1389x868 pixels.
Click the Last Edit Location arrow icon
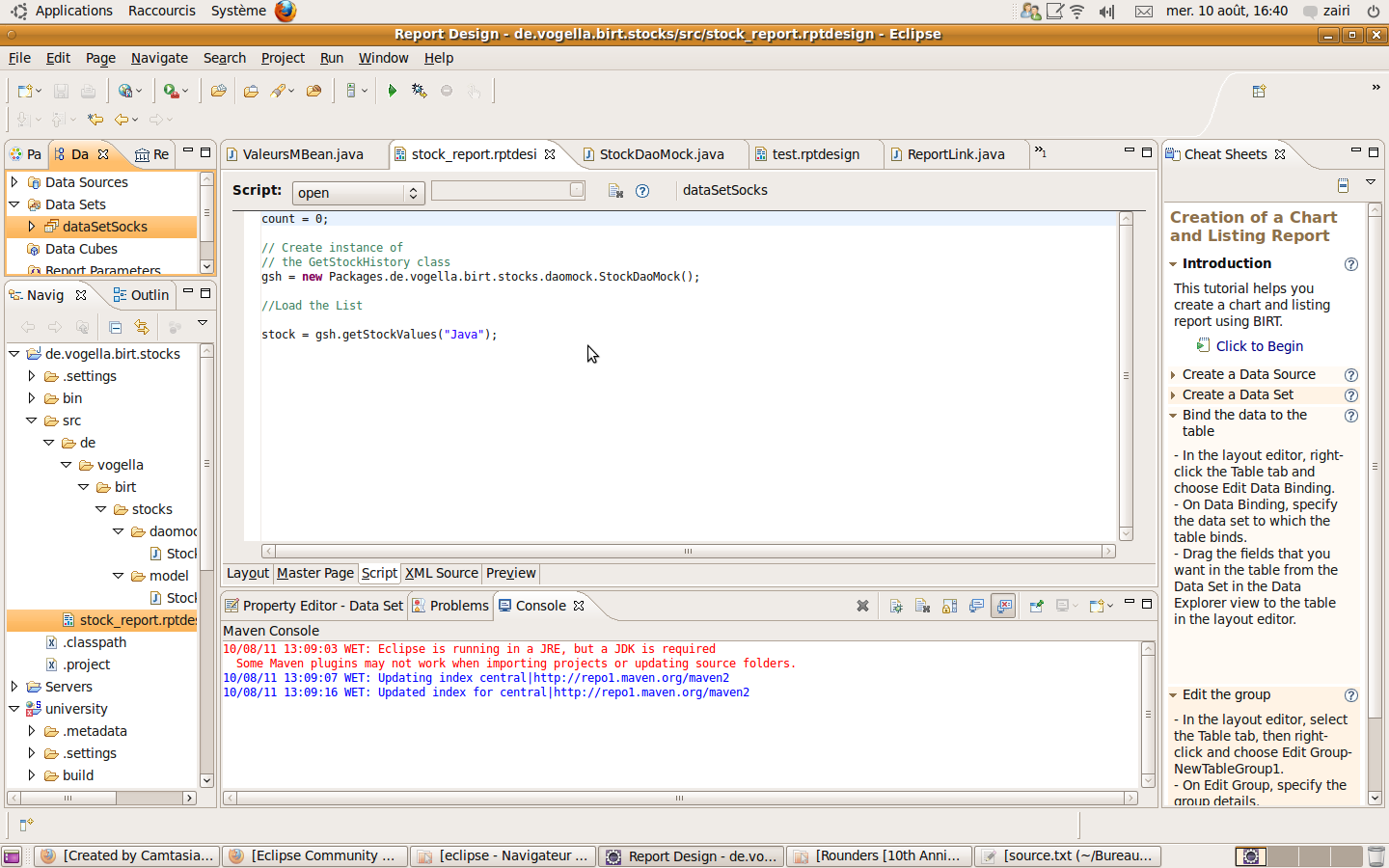tap(95, 120)
